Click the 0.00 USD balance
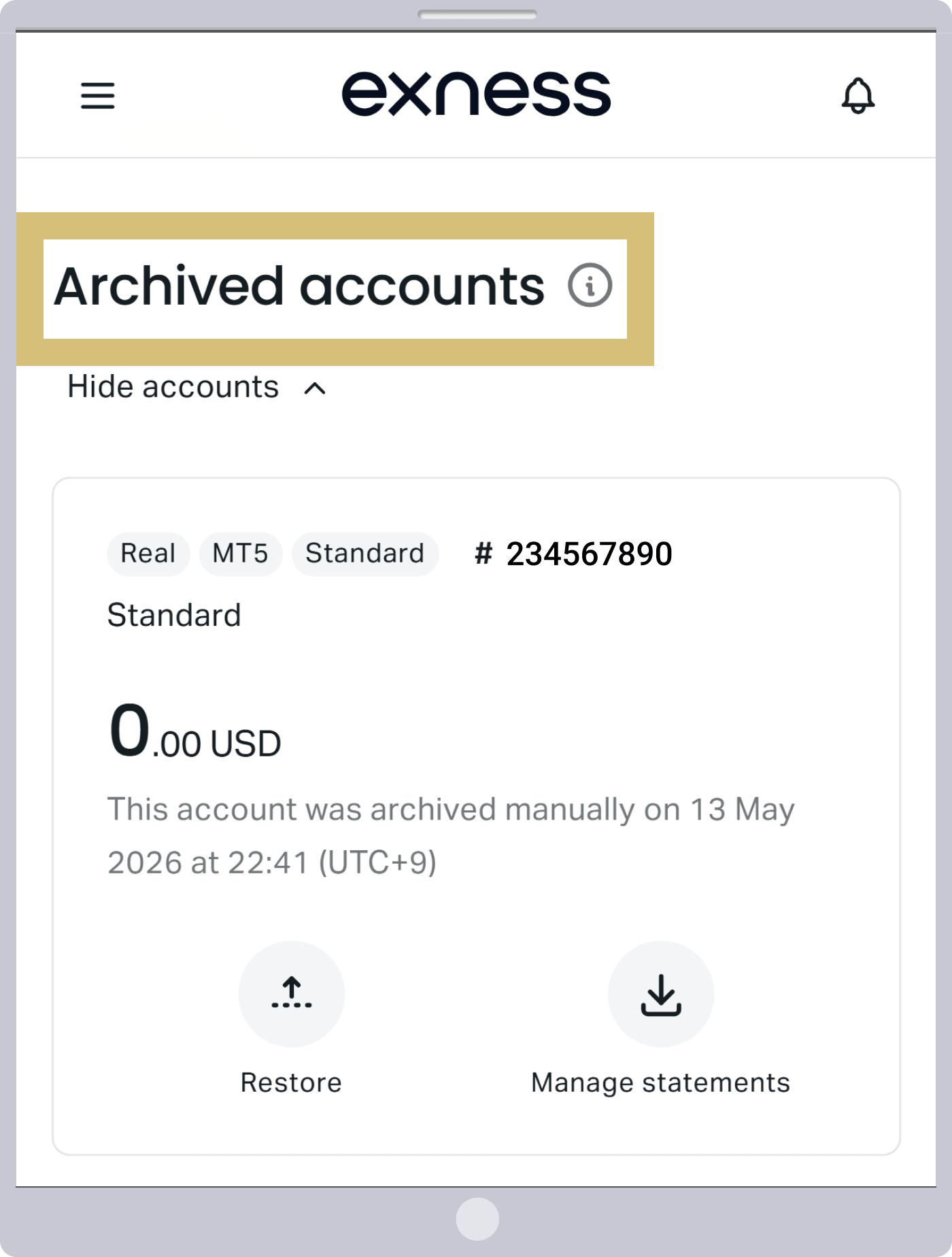952x1257 pixels. [194, 731]
